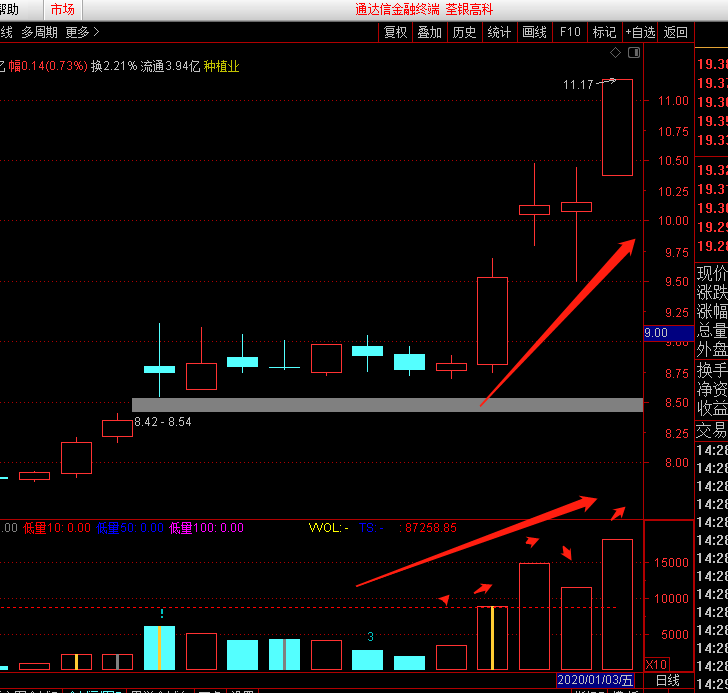Toggle the side panel layout icon

coord(634,52)
